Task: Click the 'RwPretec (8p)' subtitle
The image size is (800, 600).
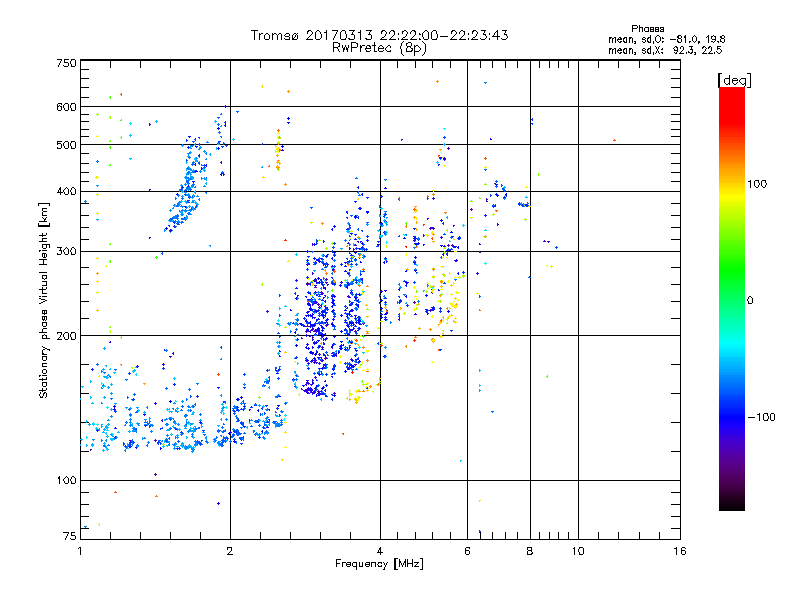Action: tap(379, 48)
